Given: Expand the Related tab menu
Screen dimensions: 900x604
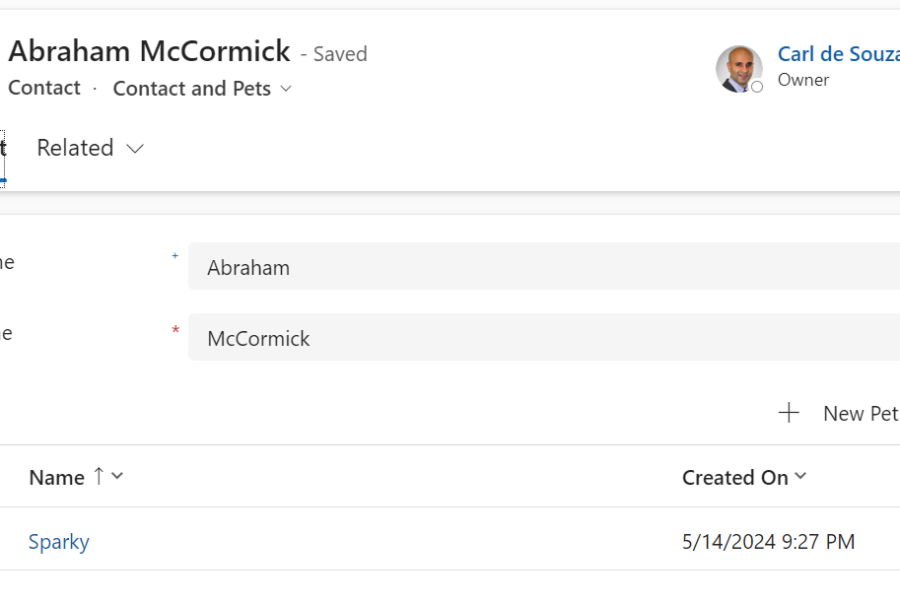Looking at the screenshot, I should click(135, 148).
